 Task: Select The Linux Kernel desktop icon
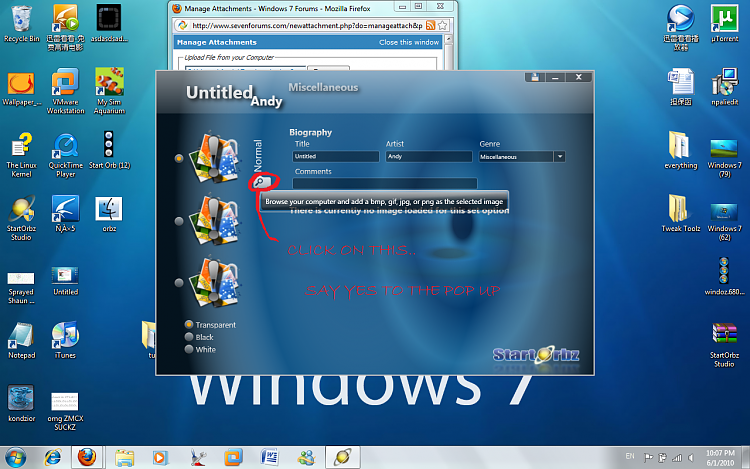pos(22,155)
